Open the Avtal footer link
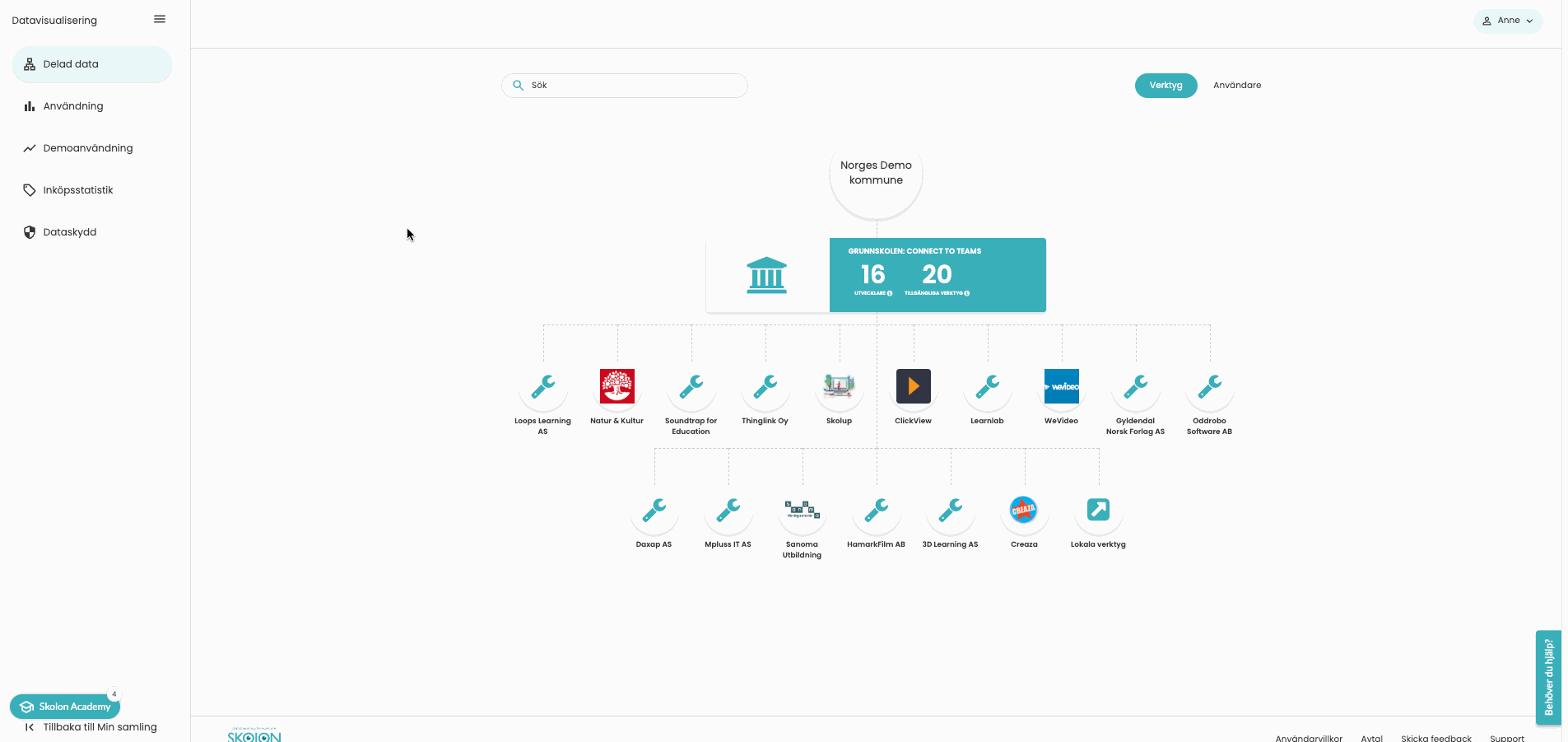This screenshot has height=742, width=1568. tap(1372, 738)
